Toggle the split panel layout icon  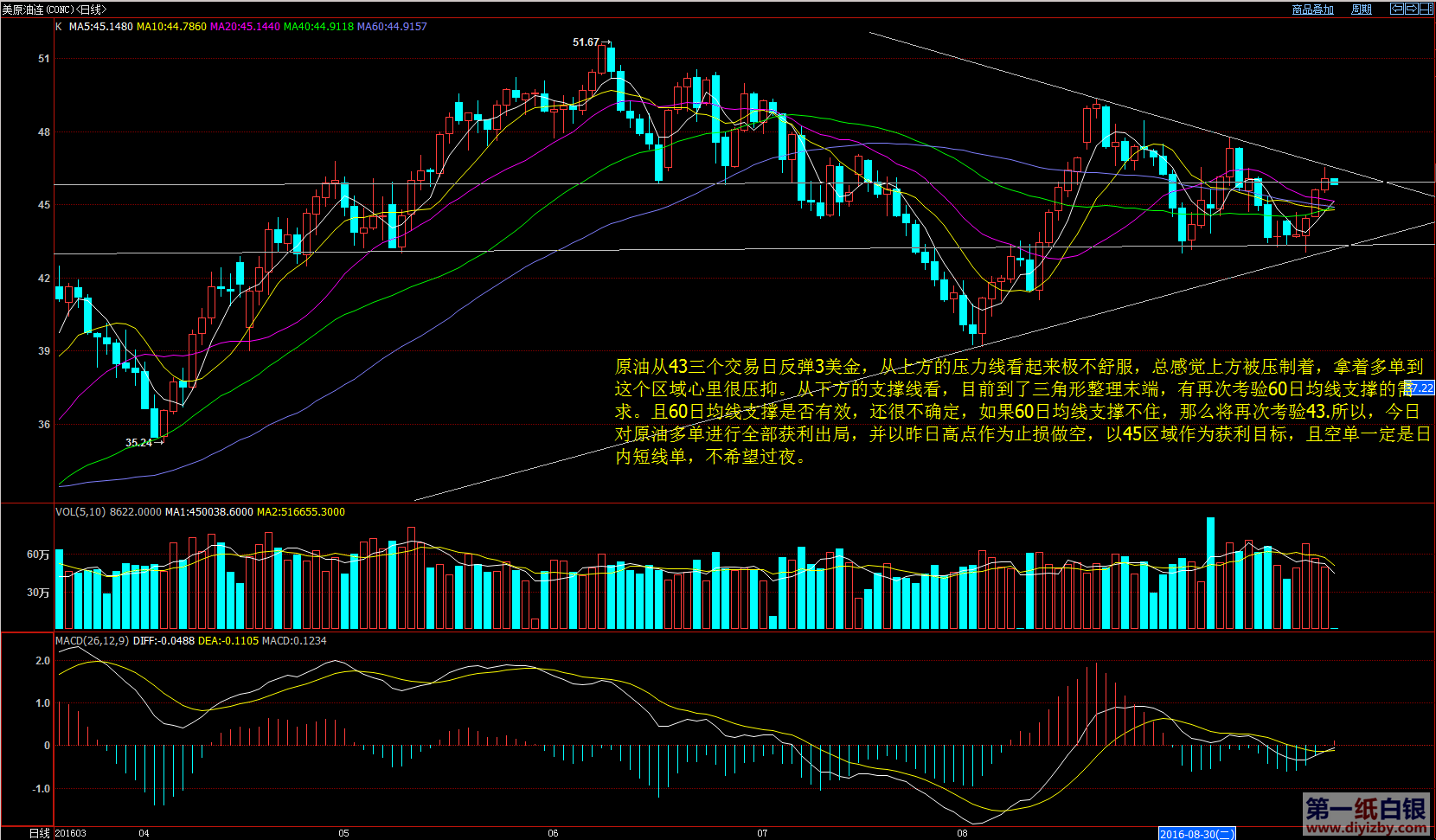(1426, 9)
